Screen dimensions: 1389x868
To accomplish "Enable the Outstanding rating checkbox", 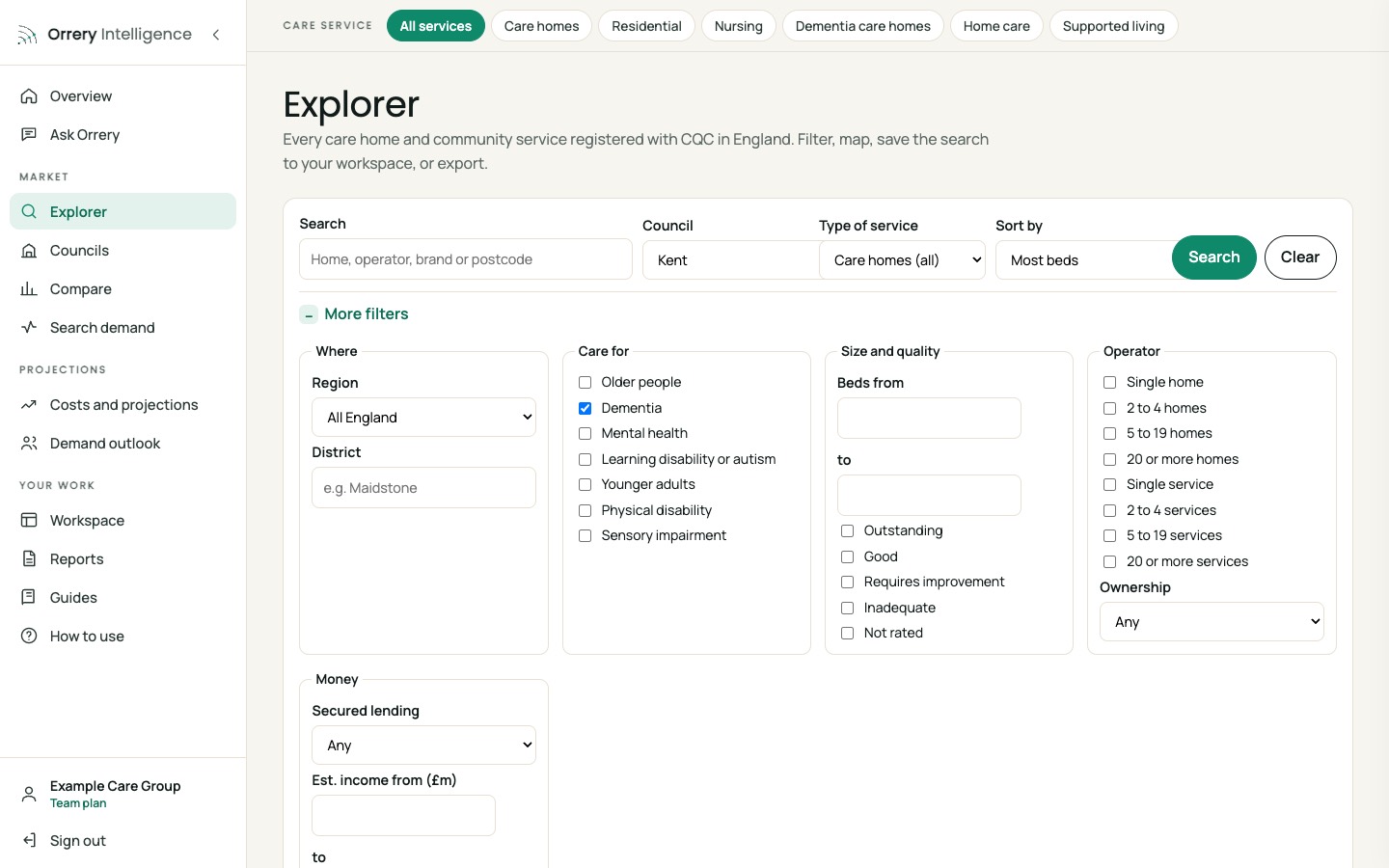I will (x=847, y=531).
